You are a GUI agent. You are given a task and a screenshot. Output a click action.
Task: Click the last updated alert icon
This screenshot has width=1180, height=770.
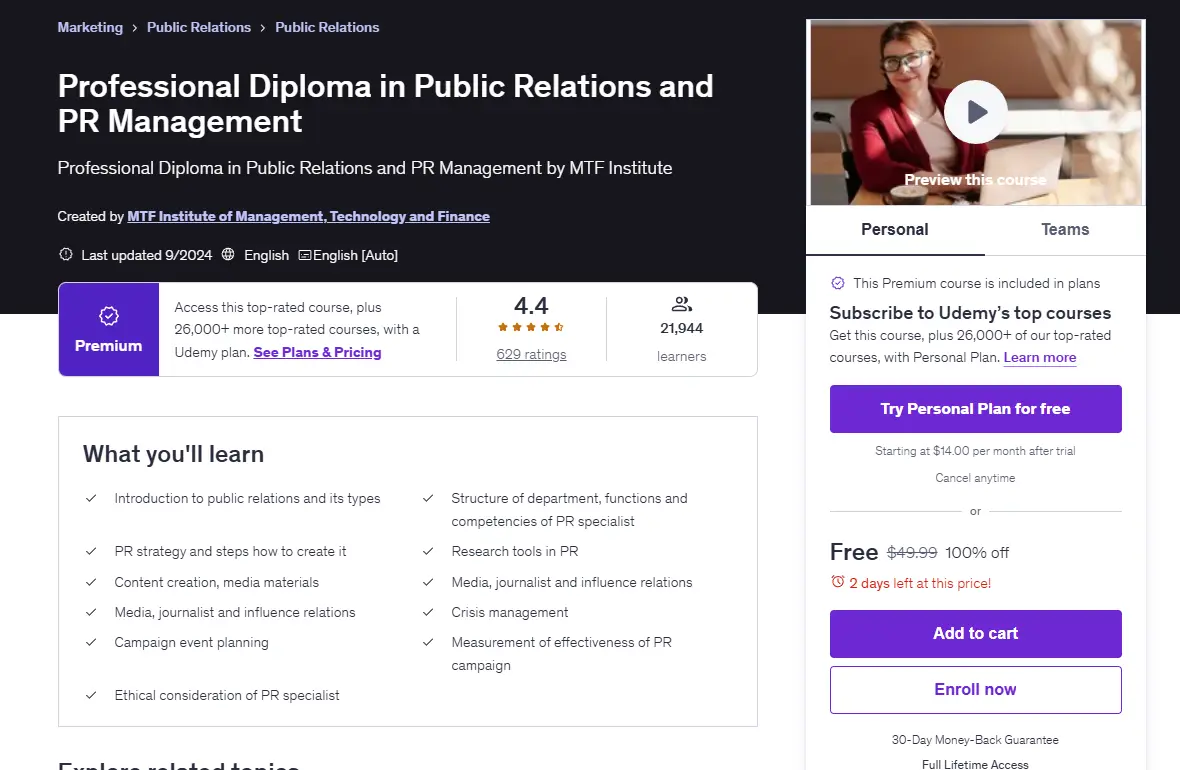pyautogui.click(x=65, y=254)
